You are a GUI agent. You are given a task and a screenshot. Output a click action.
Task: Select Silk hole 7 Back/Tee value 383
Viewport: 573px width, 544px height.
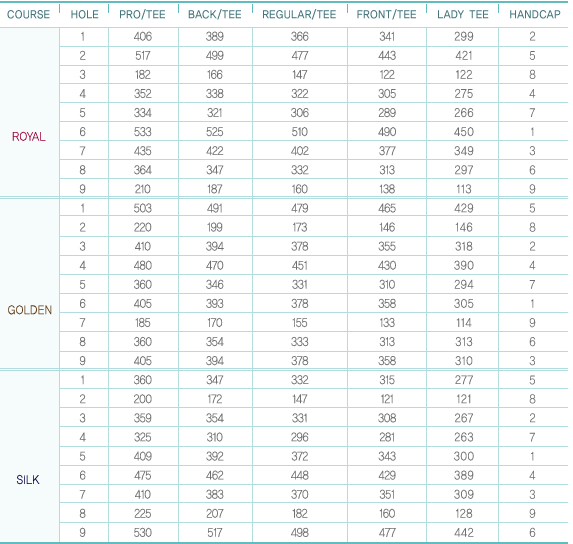pos(215,494)
